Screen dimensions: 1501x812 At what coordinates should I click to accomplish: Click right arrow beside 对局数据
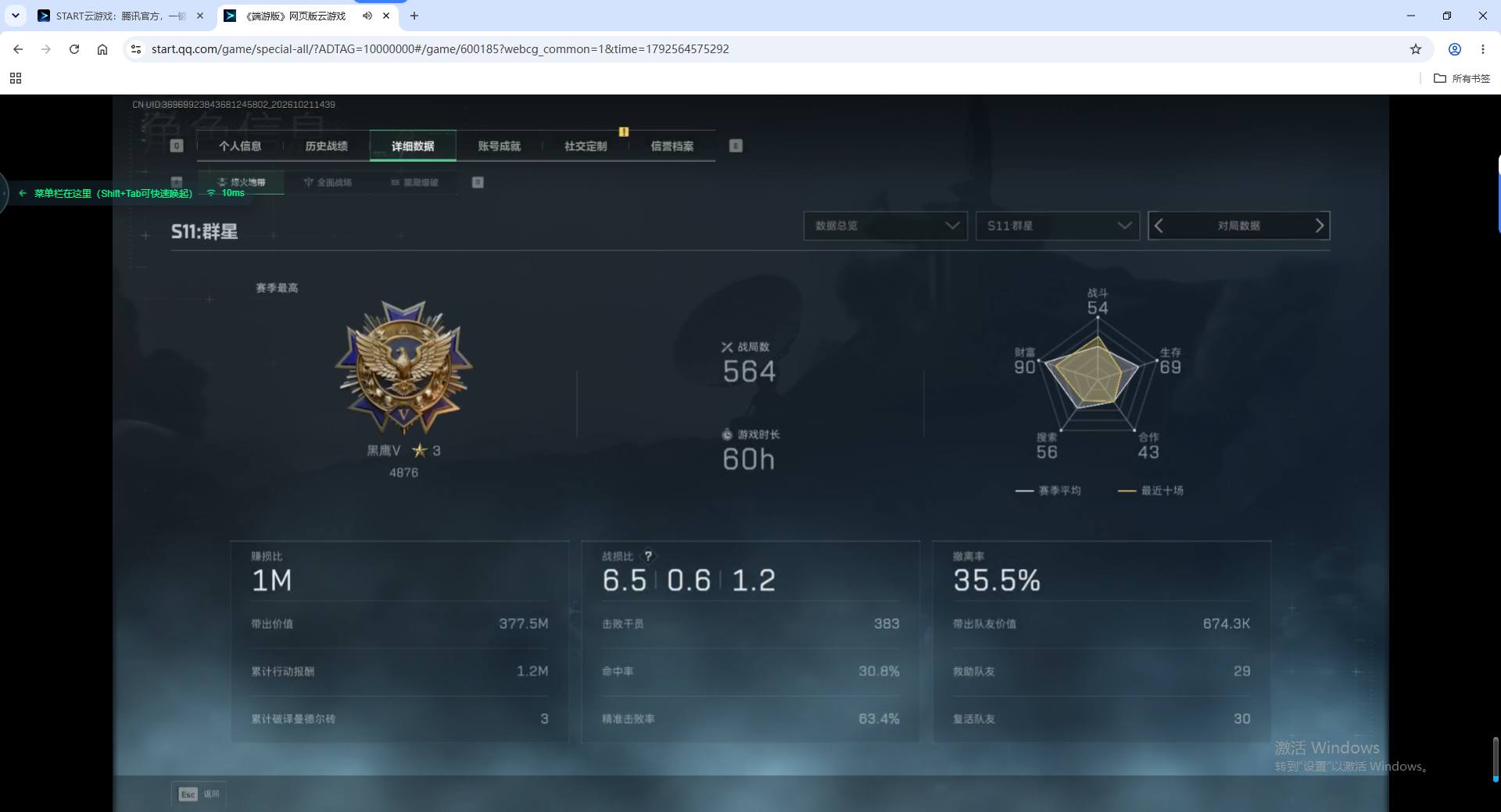[1319, 226]
